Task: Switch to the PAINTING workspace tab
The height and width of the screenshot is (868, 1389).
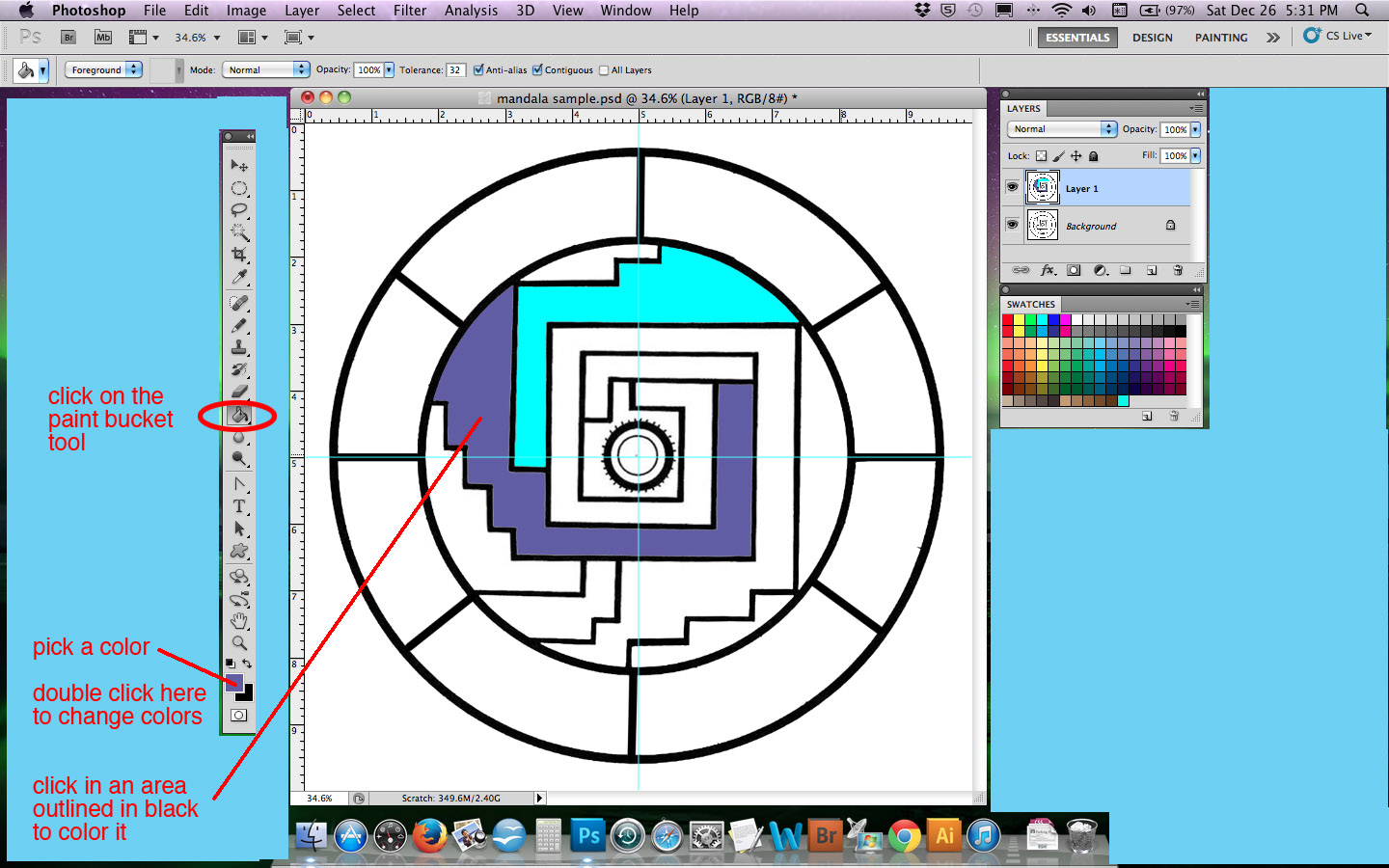Action: coord(1221,38)
